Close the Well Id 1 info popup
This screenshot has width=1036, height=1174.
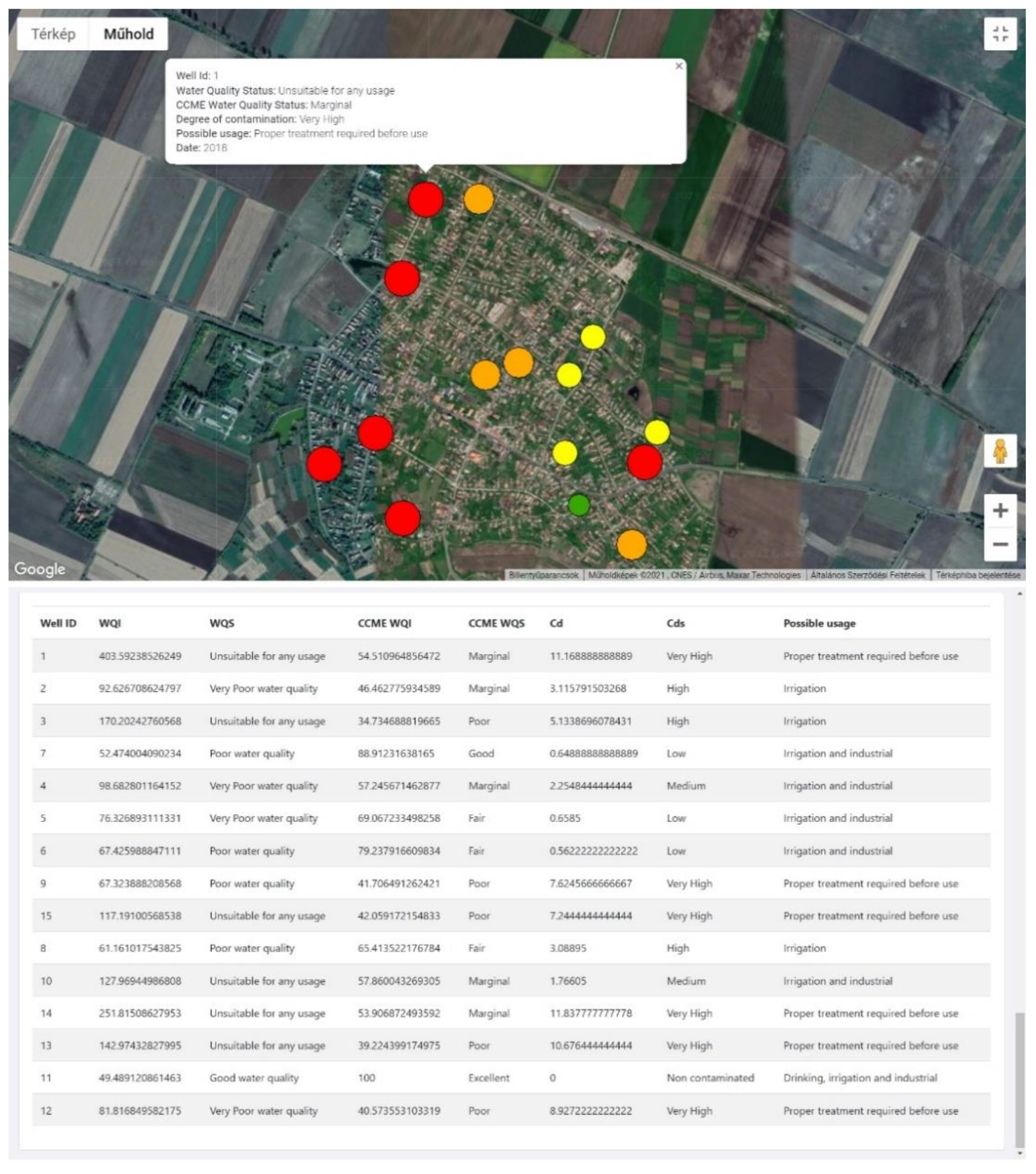679,66
